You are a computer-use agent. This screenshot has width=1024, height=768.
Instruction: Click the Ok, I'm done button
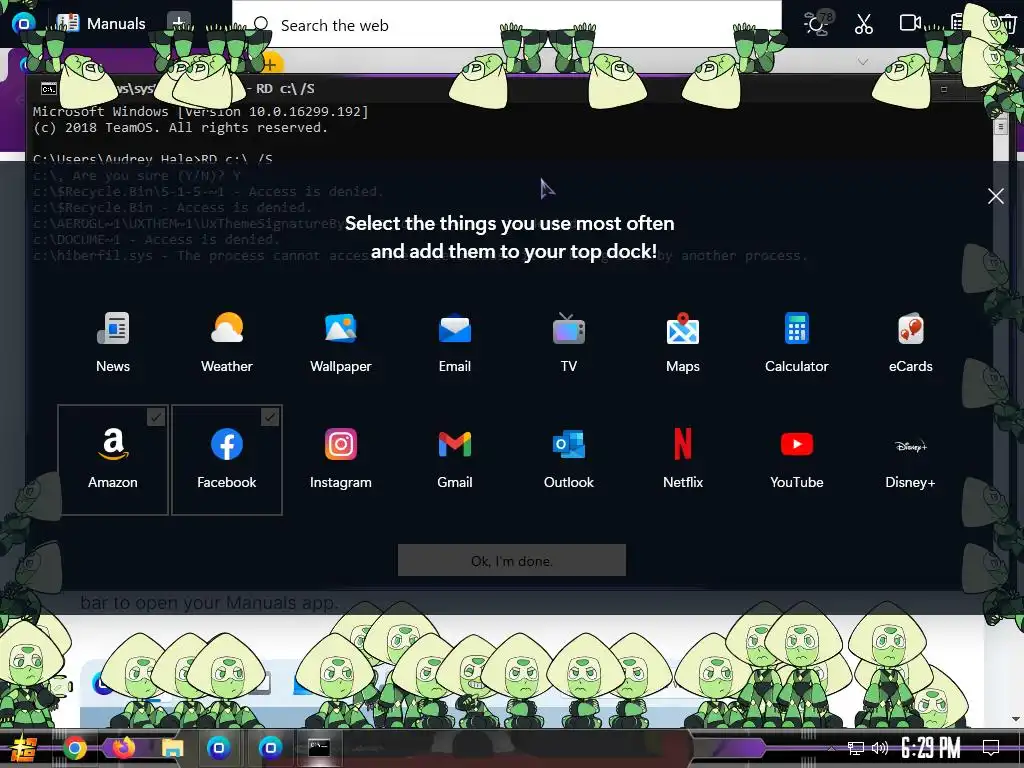(x=511, y=560)
